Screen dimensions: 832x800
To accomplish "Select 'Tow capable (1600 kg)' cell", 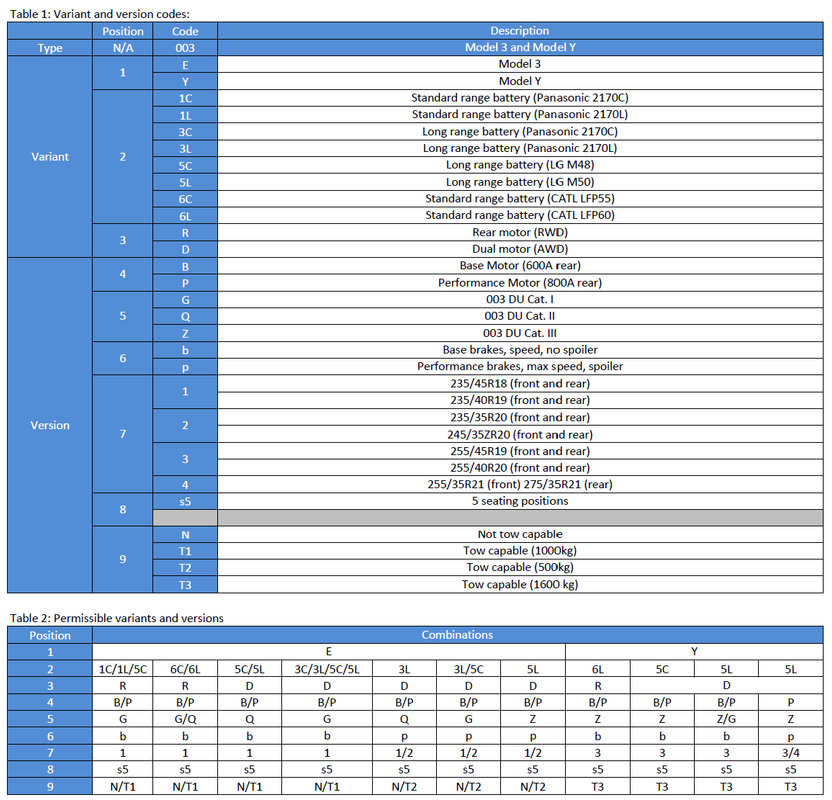I will (520, 584).
